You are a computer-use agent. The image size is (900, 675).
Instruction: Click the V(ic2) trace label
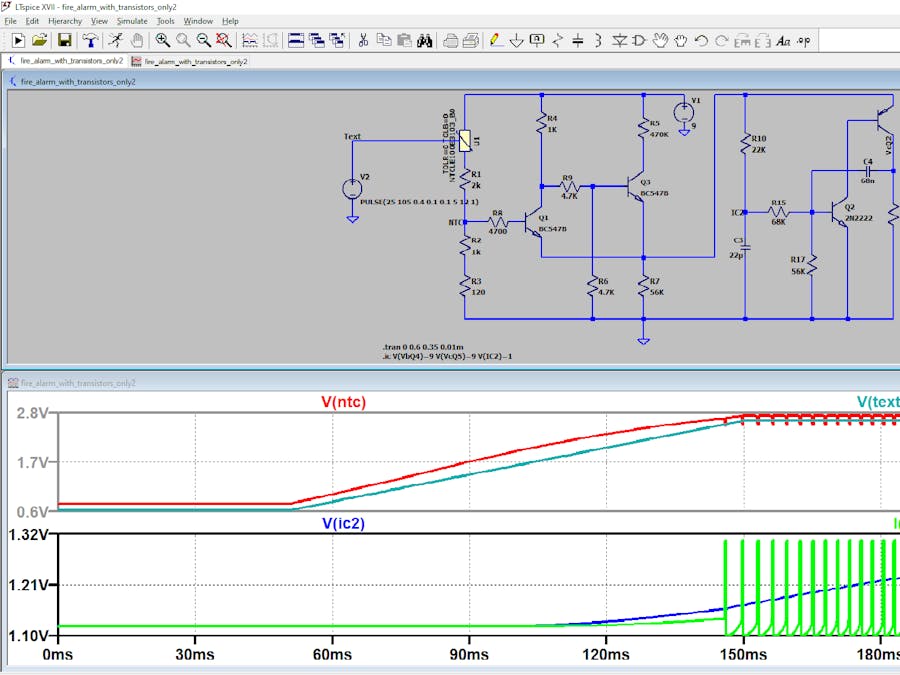click(343, 523)
